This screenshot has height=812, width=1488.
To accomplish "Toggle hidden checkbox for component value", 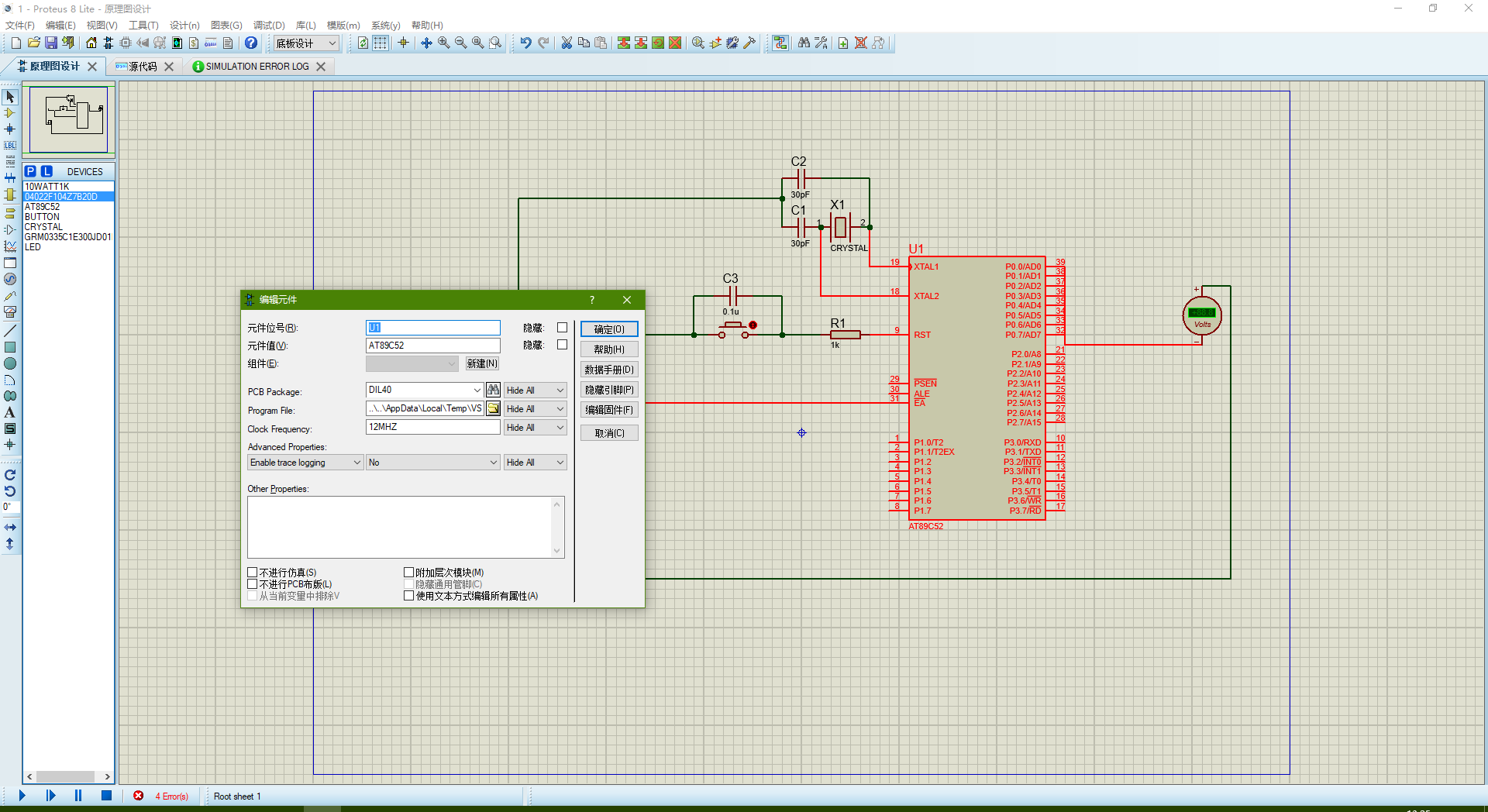I will point(563,345).
